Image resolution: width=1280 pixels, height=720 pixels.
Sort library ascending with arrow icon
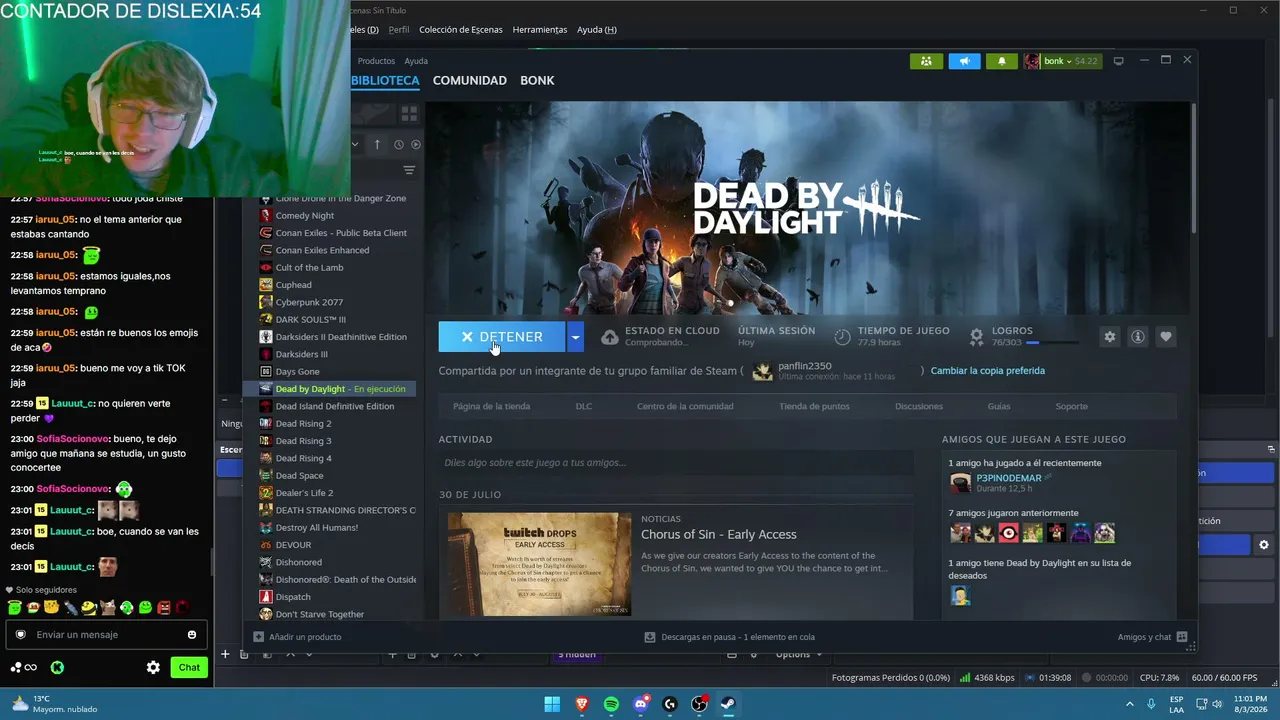377,145
